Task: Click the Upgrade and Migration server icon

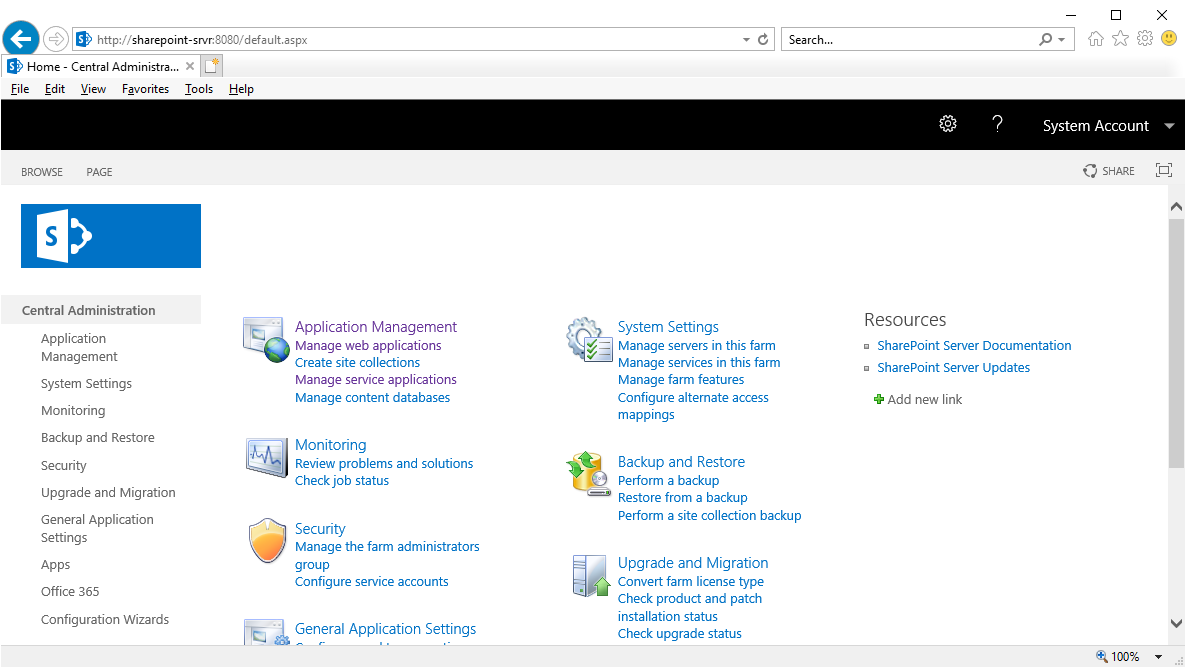Action: 590,576
